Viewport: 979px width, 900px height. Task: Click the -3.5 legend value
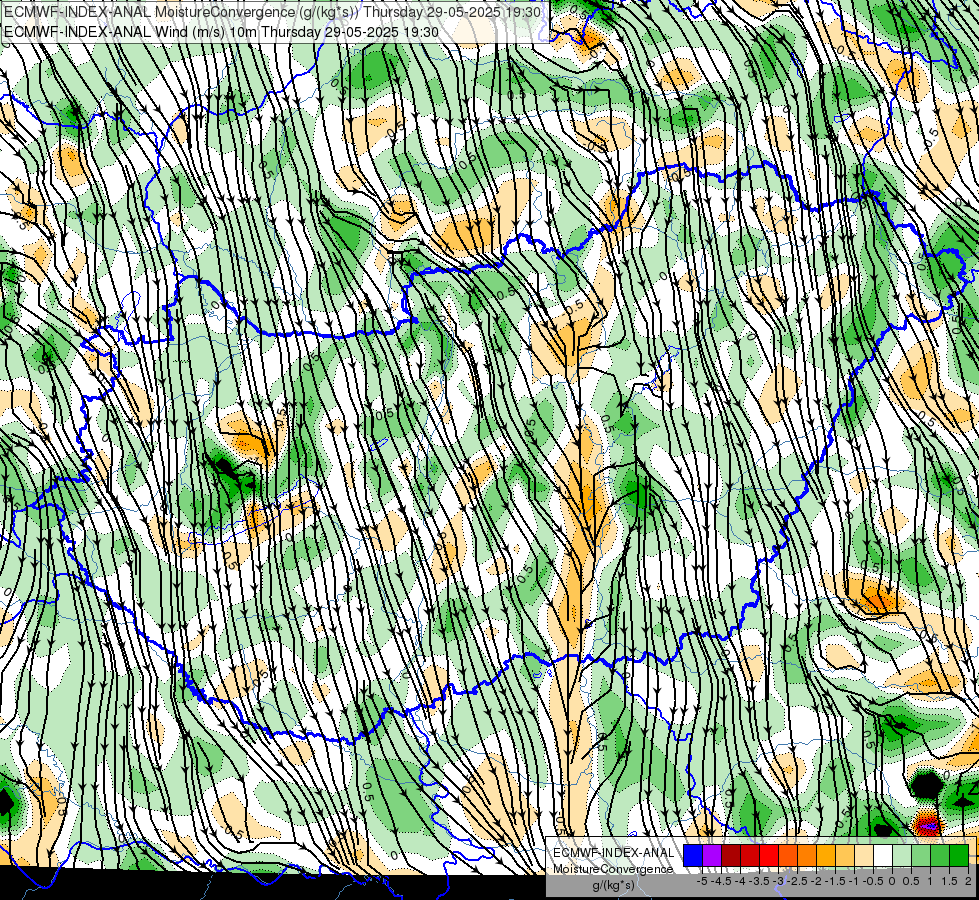759,881
